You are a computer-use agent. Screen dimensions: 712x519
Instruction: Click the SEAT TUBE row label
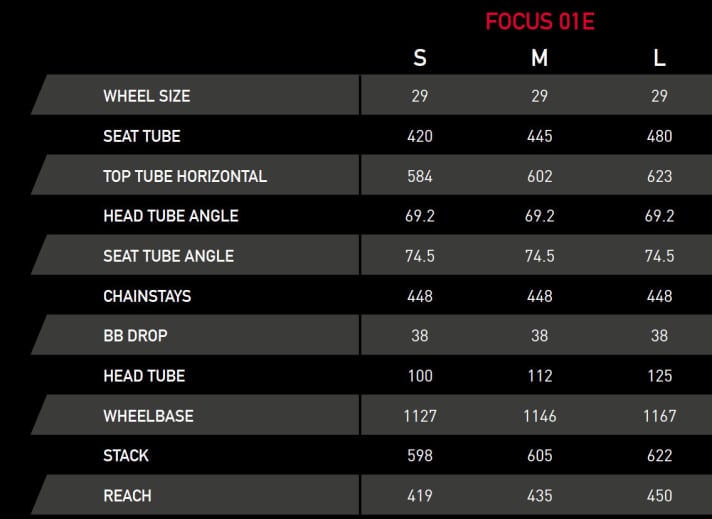tap(142, 136)
